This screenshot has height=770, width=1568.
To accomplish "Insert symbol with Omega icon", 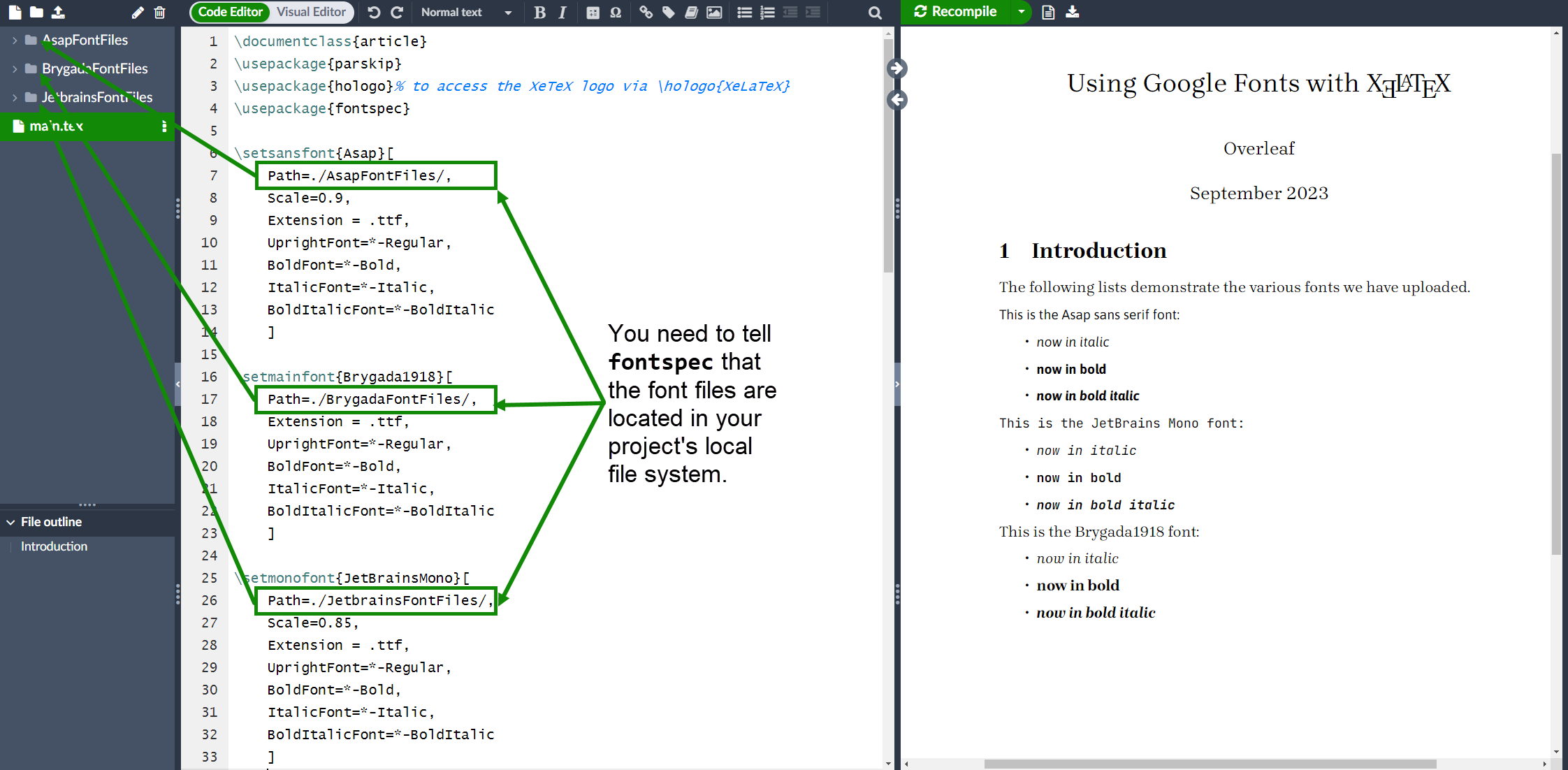I will point(616,12).
